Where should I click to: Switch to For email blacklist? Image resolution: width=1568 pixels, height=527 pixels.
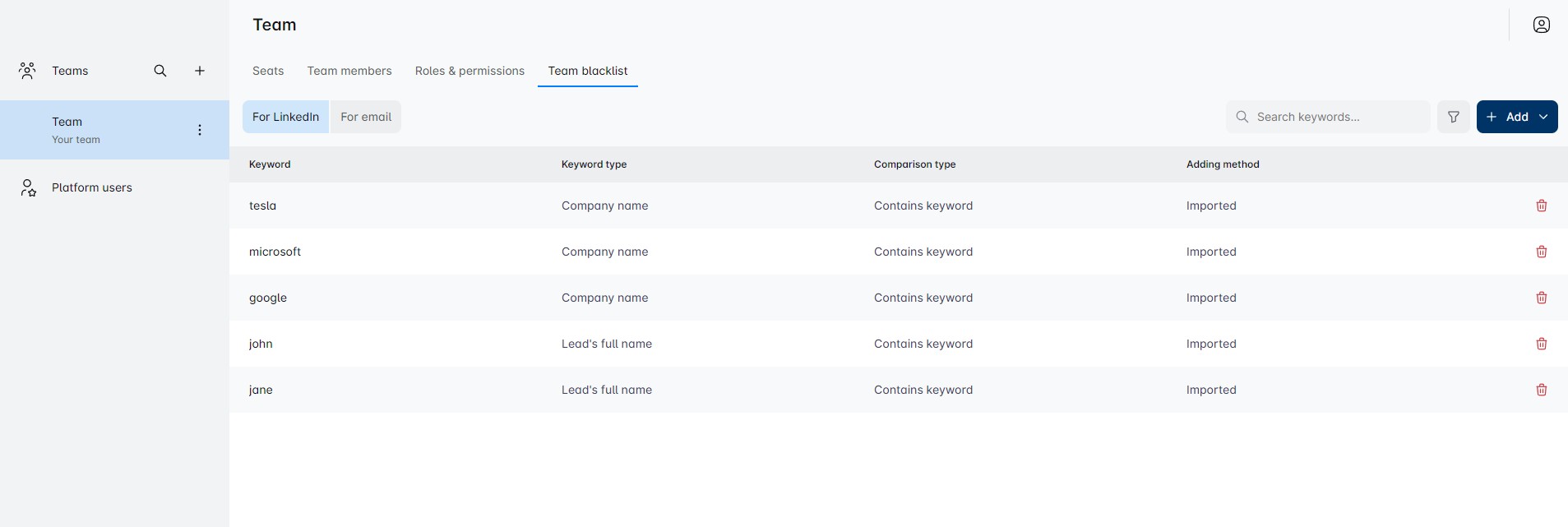[366, 117]
